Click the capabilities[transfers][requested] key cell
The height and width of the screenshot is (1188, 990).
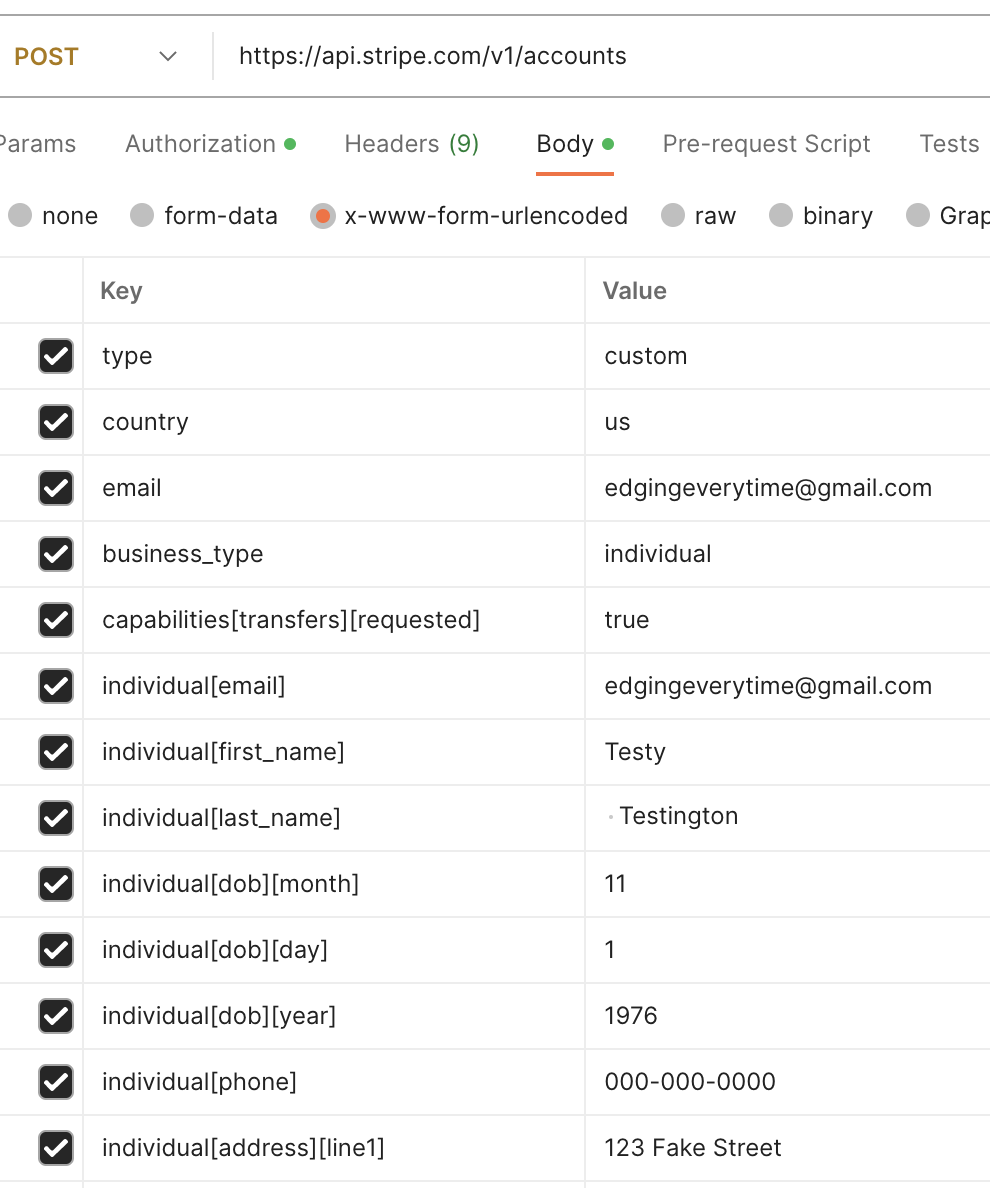click(334, 620)
